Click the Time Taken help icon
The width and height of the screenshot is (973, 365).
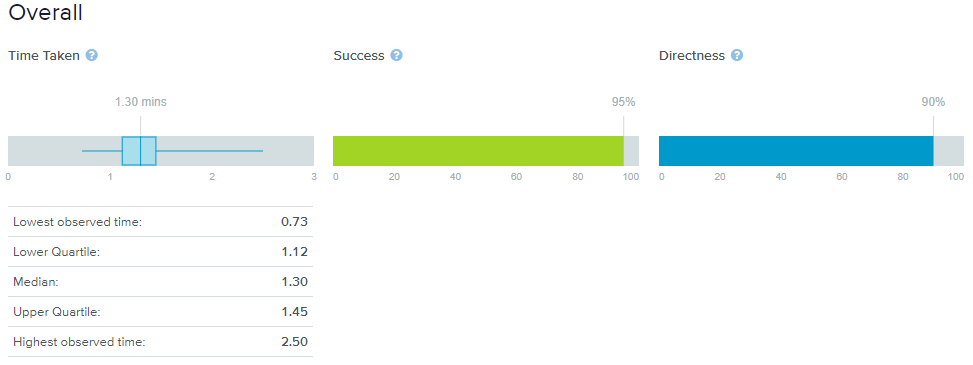(92, 55)
